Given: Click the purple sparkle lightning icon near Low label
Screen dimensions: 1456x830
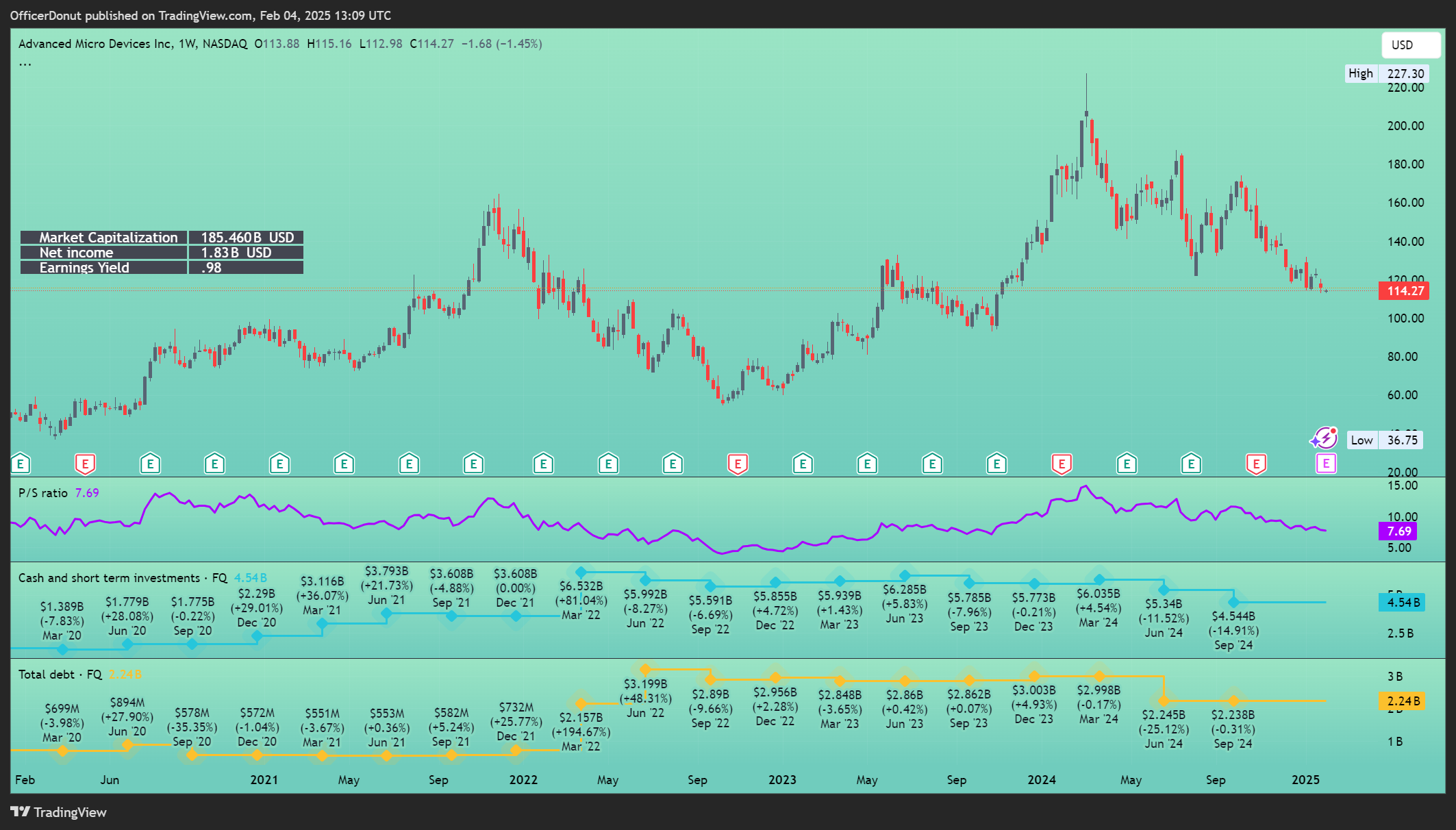Looking at the screenshot, I should click(x=1325, y=438).
